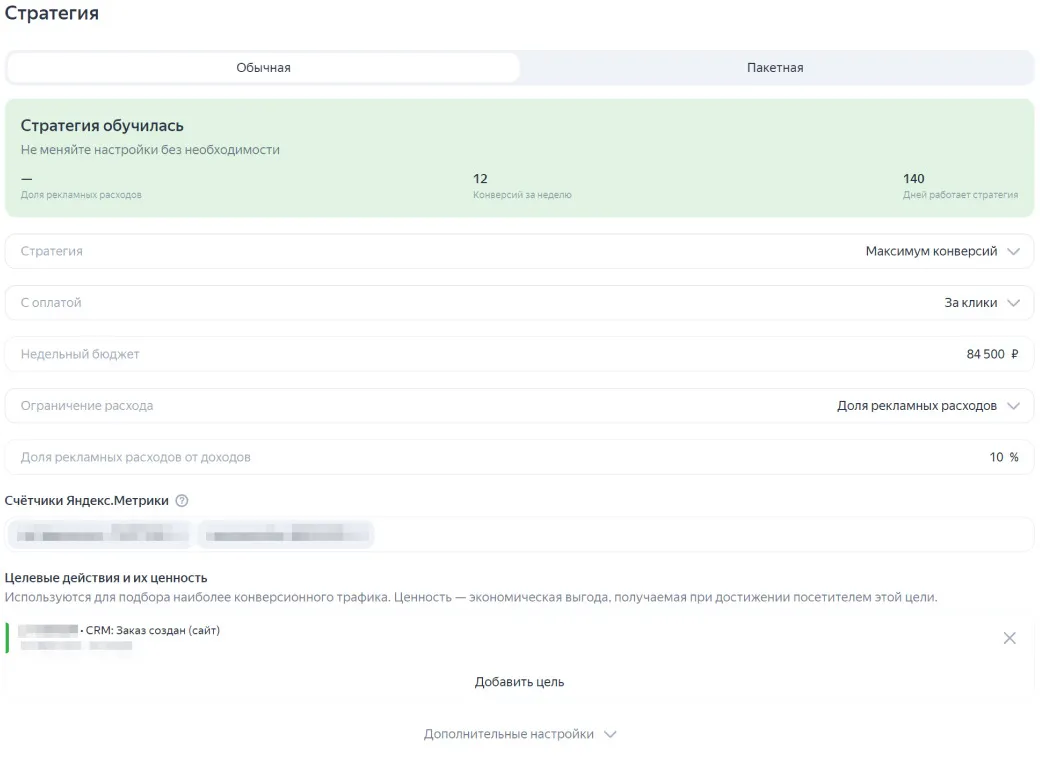
Task: Click the Яндекс.Метрики counters field
Action: tap(519, 535)
